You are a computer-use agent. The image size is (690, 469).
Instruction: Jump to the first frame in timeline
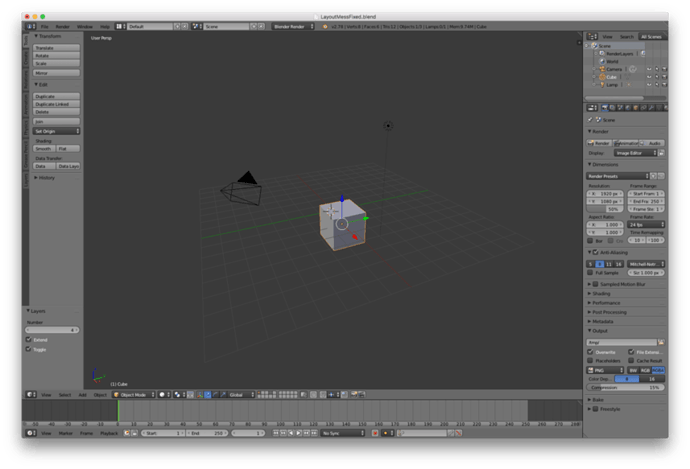[x=275, y=433]
